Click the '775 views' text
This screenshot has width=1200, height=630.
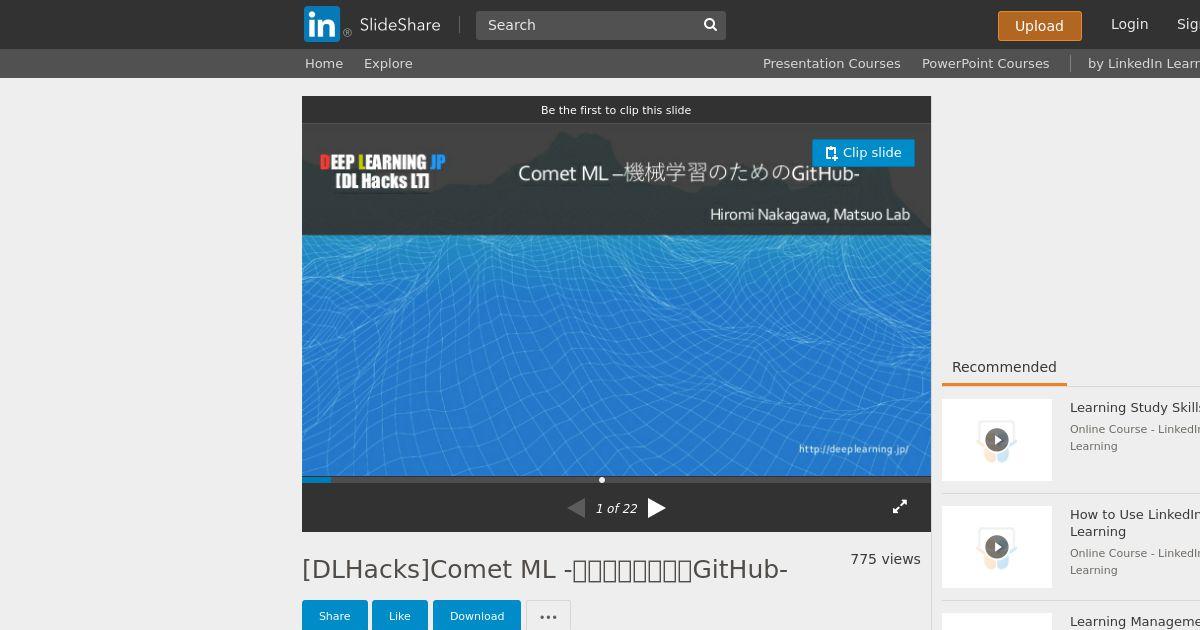(x=885, y=559)
